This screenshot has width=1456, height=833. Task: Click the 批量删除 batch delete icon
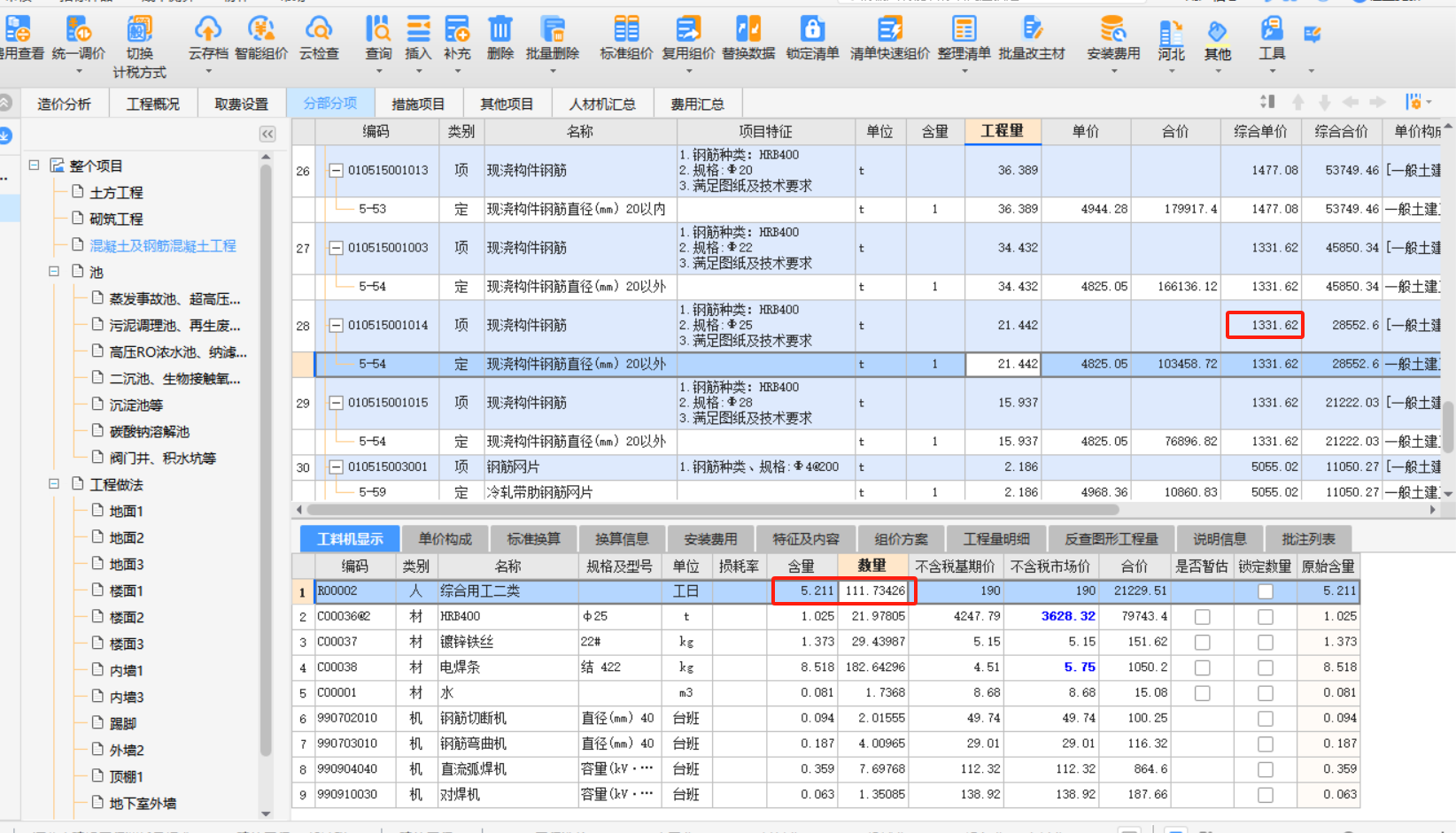point(553,28)
